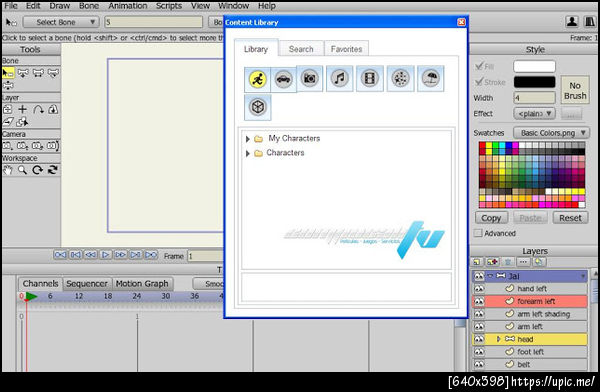Expand the head bone layer triangle
This screenshot has height=392, width=600.
click(x=498, y=339)
